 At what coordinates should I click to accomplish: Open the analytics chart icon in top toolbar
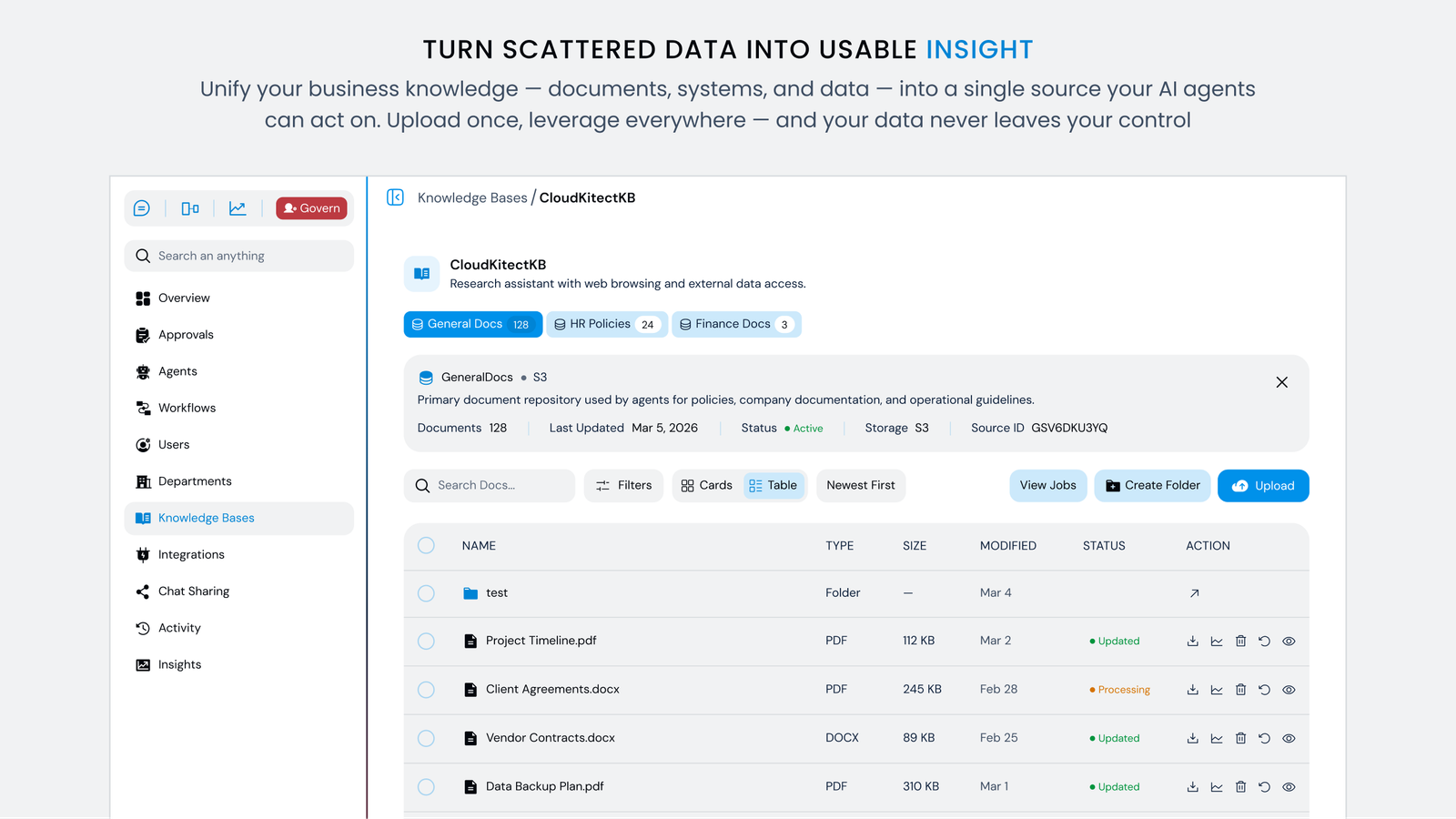click(x=238, y=208)
